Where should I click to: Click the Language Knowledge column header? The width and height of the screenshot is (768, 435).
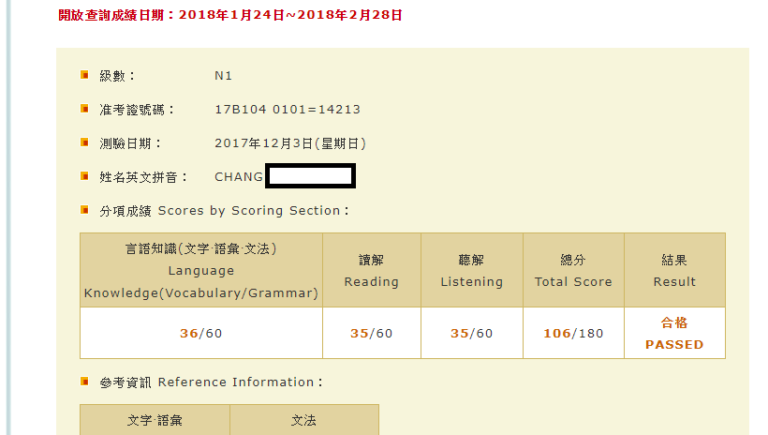(x=201, y=270)
